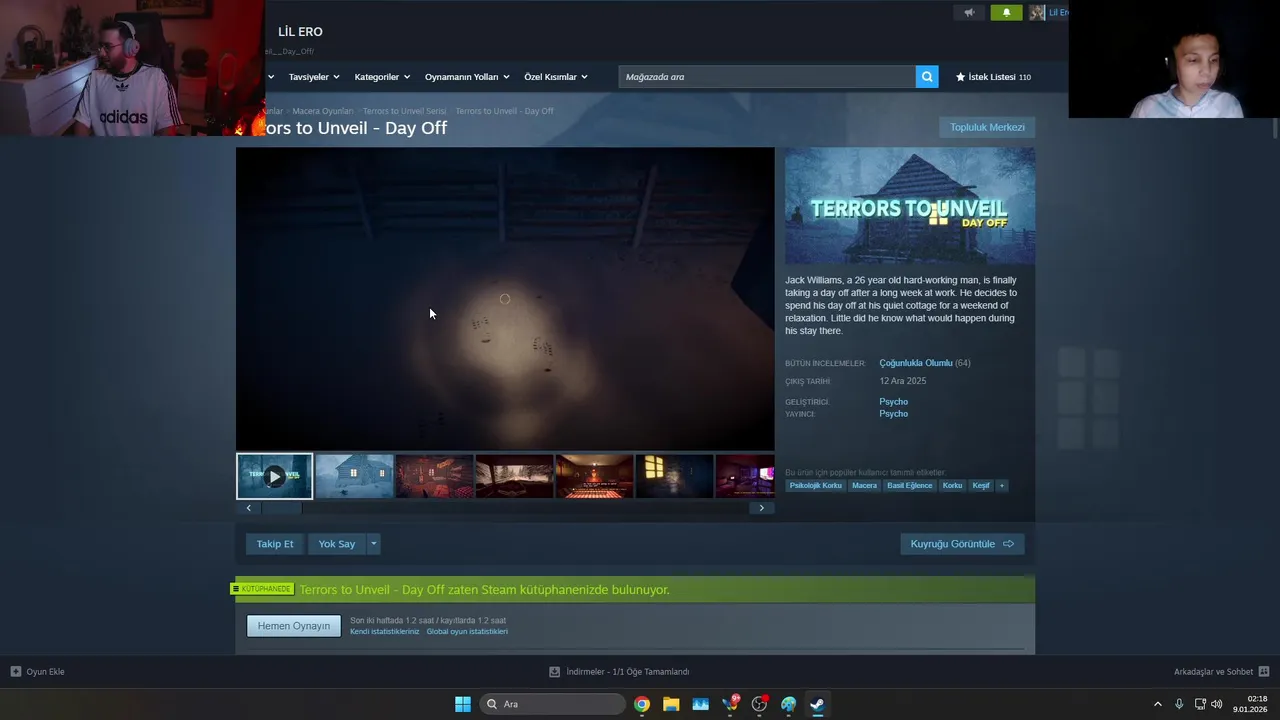Open the Windows Start button
The image size is (1280, 720).
(463, 704)
